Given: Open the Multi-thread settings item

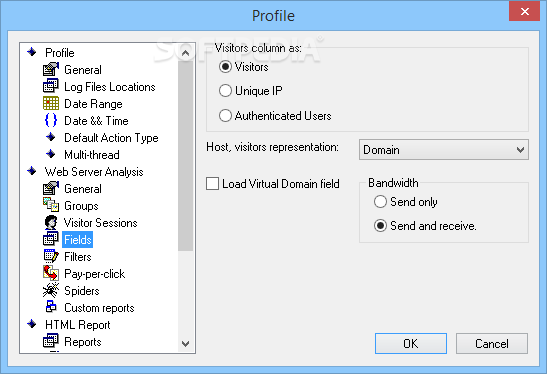Looking at the screenshot, I should [x=92, y=155].
